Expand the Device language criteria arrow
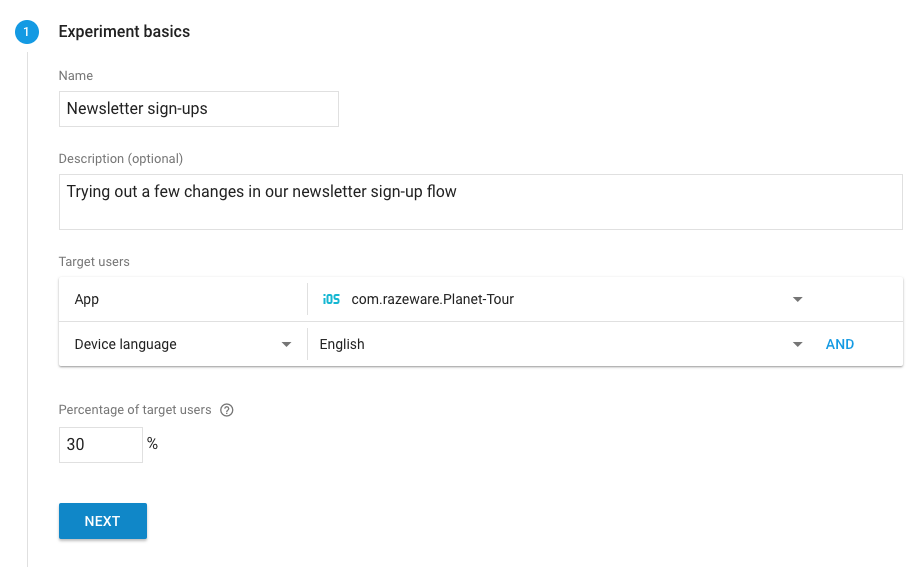The height and width of the screenshot is (567, 918). coord(287,344)
